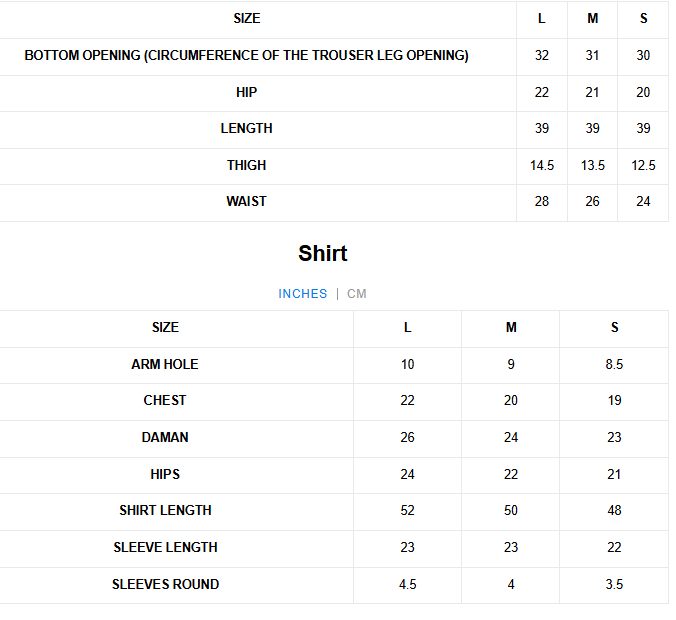676x620 pixels.
Task: Select INCHES unit for shirt sizes
Action: tap(303, 294)
